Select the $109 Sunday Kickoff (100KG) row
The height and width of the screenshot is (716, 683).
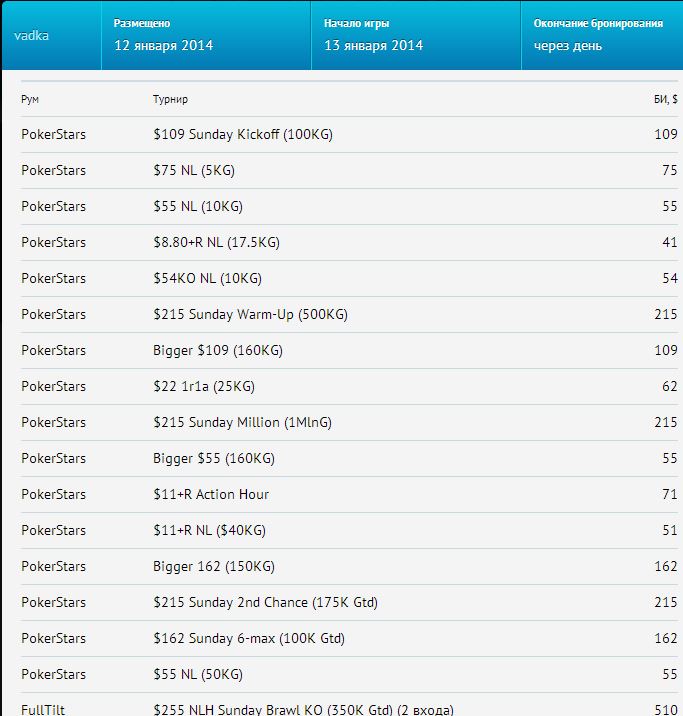click(x=349, y=134)
